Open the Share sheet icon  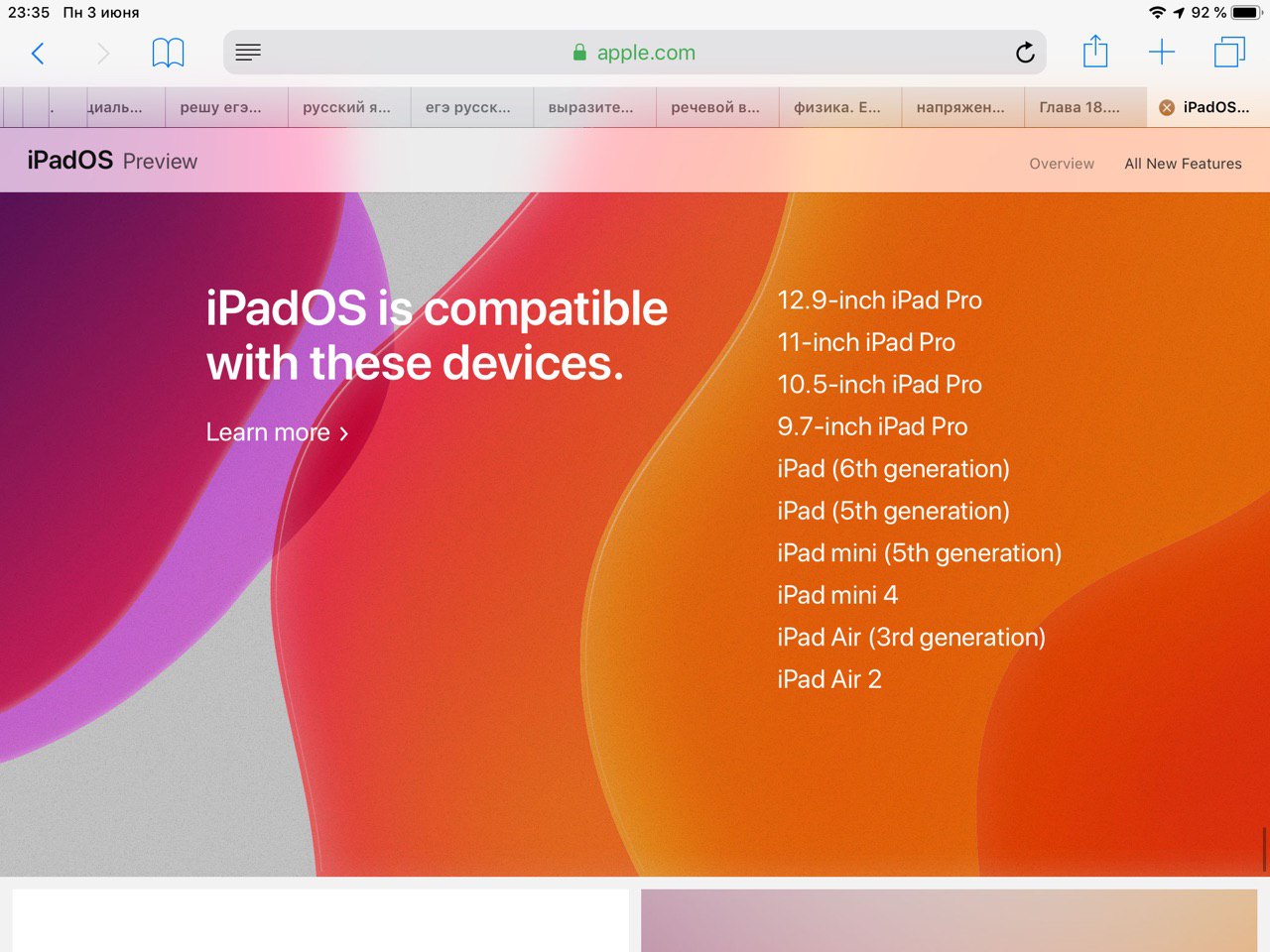(1095, 51)
